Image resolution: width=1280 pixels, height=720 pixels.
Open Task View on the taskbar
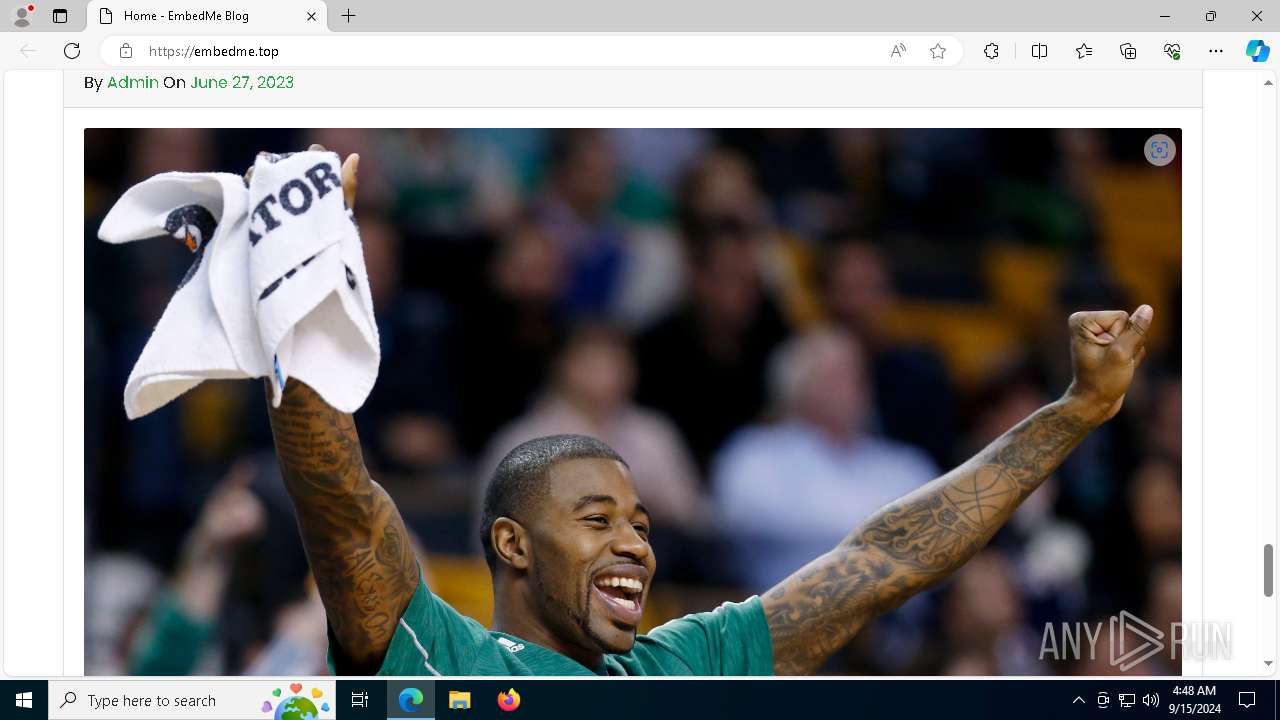360,700
